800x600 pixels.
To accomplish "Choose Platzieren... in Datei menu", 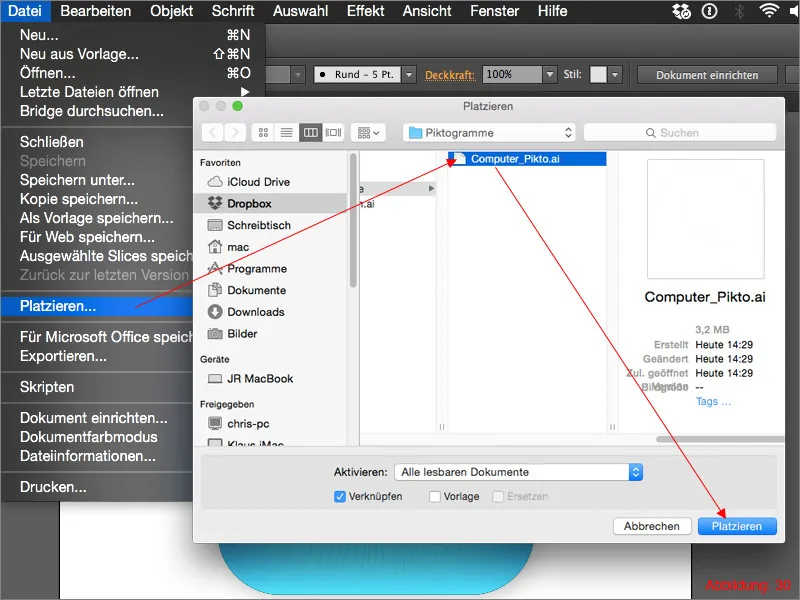I will (x=97, y=306).
